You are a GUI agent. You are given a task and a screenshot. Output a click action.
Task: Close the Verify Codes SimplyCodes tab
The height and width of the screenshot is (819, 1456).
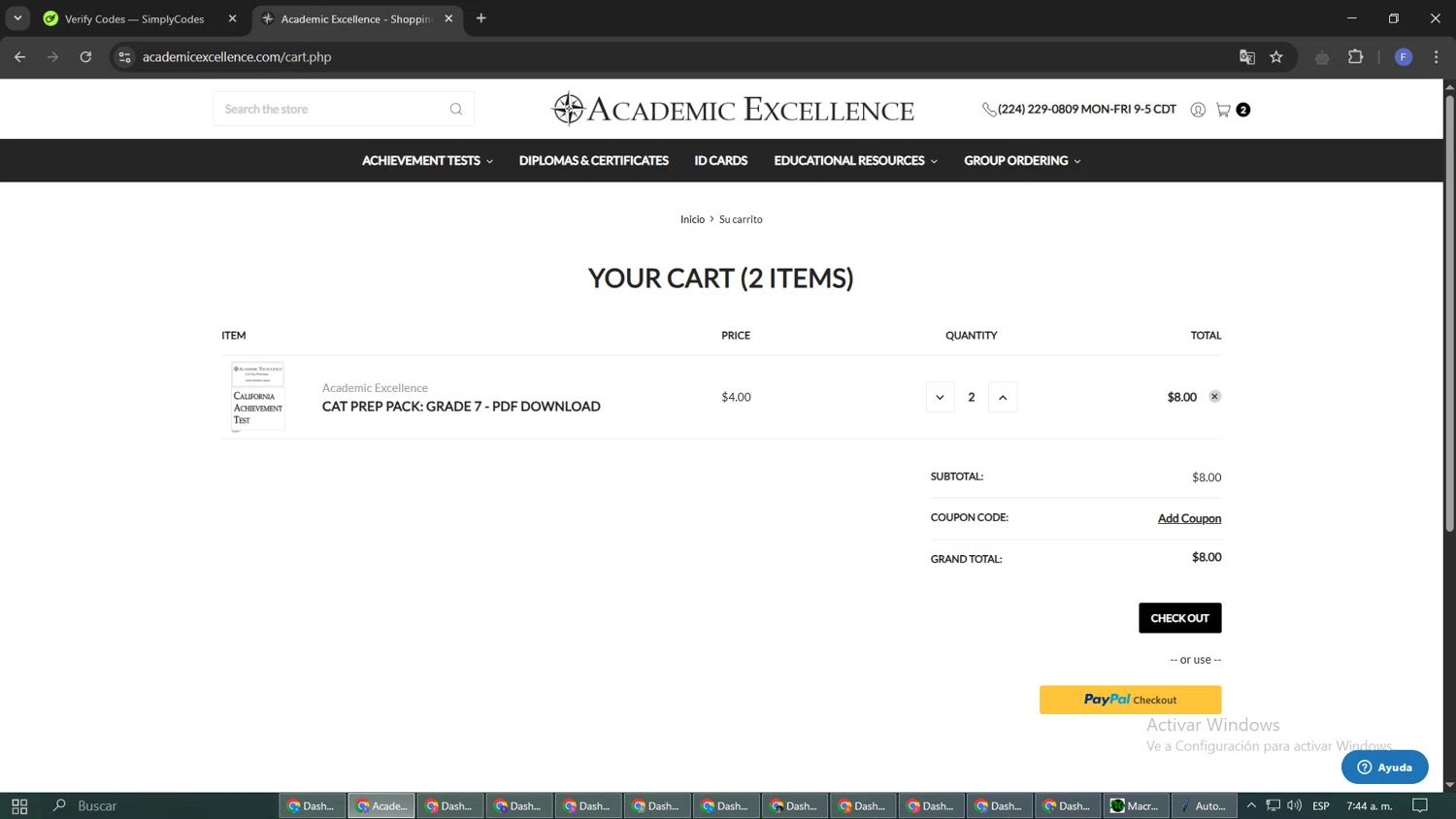tap(232, 18)
